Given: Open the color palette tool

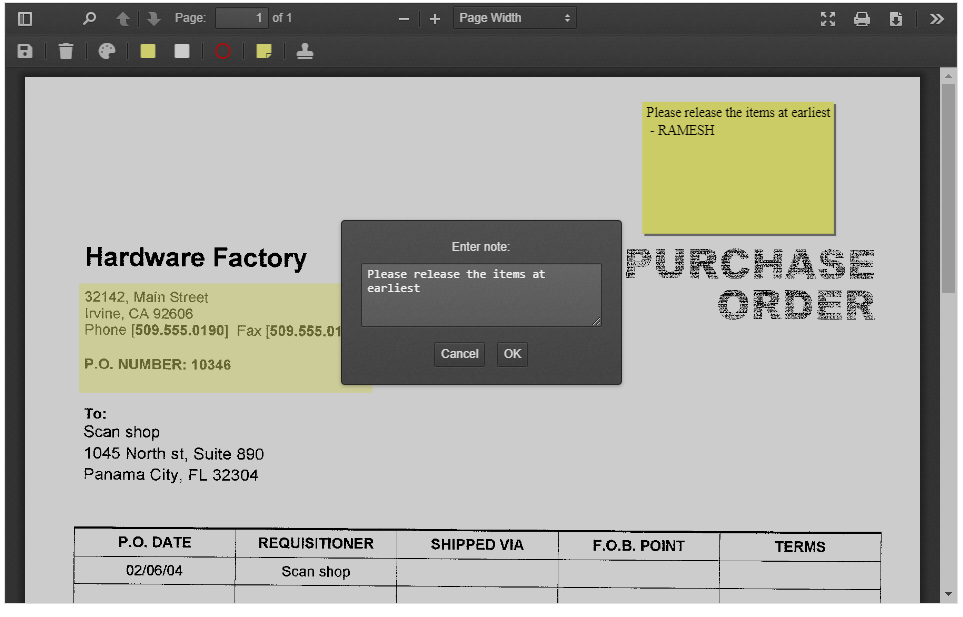Looking at the screenshot, I should 106,51.
